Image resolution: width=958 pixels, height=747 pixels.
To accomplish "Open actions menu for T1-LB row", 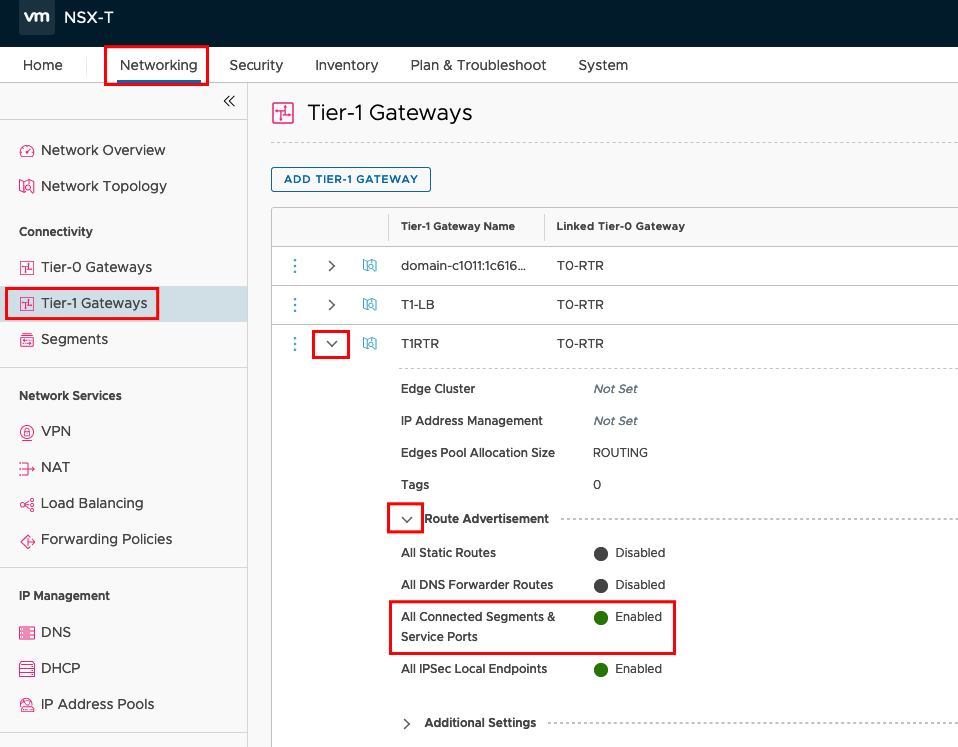I will click(295, 305).
